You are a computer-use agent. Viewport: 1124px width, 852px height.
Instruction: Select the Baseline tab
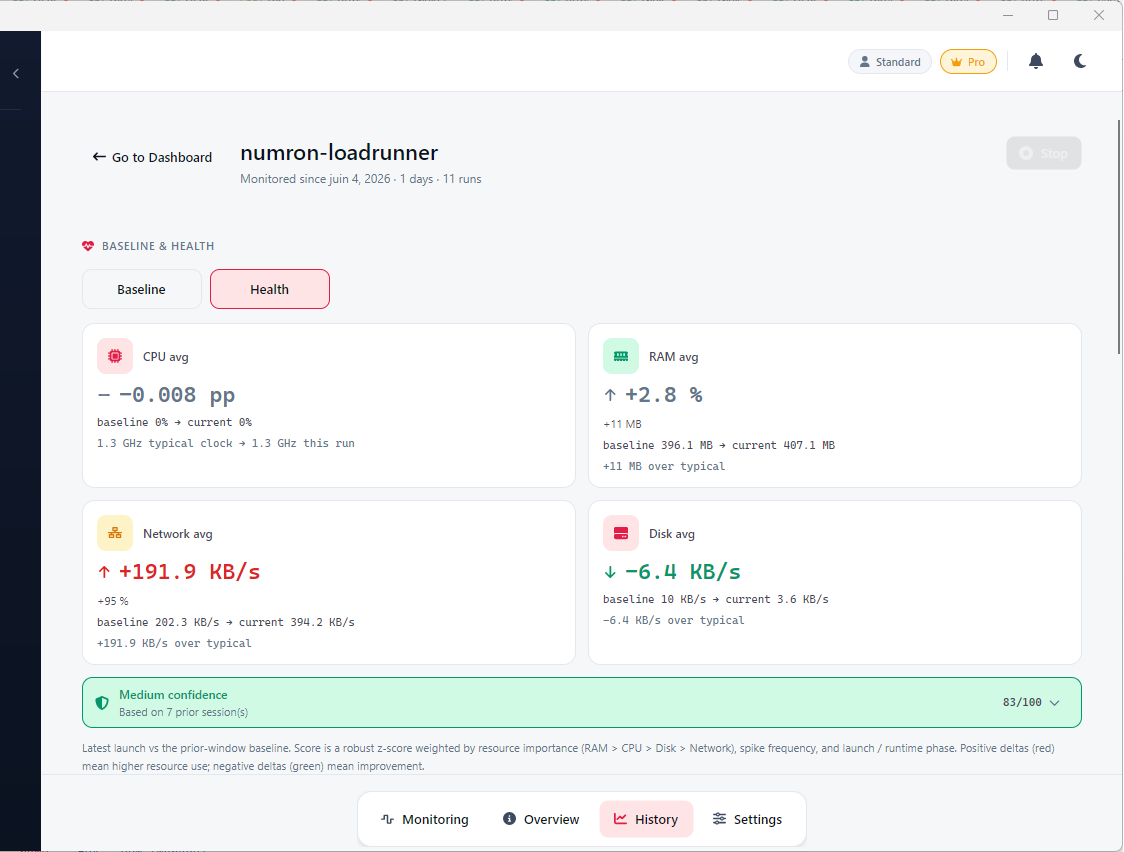tap(142, 289)
